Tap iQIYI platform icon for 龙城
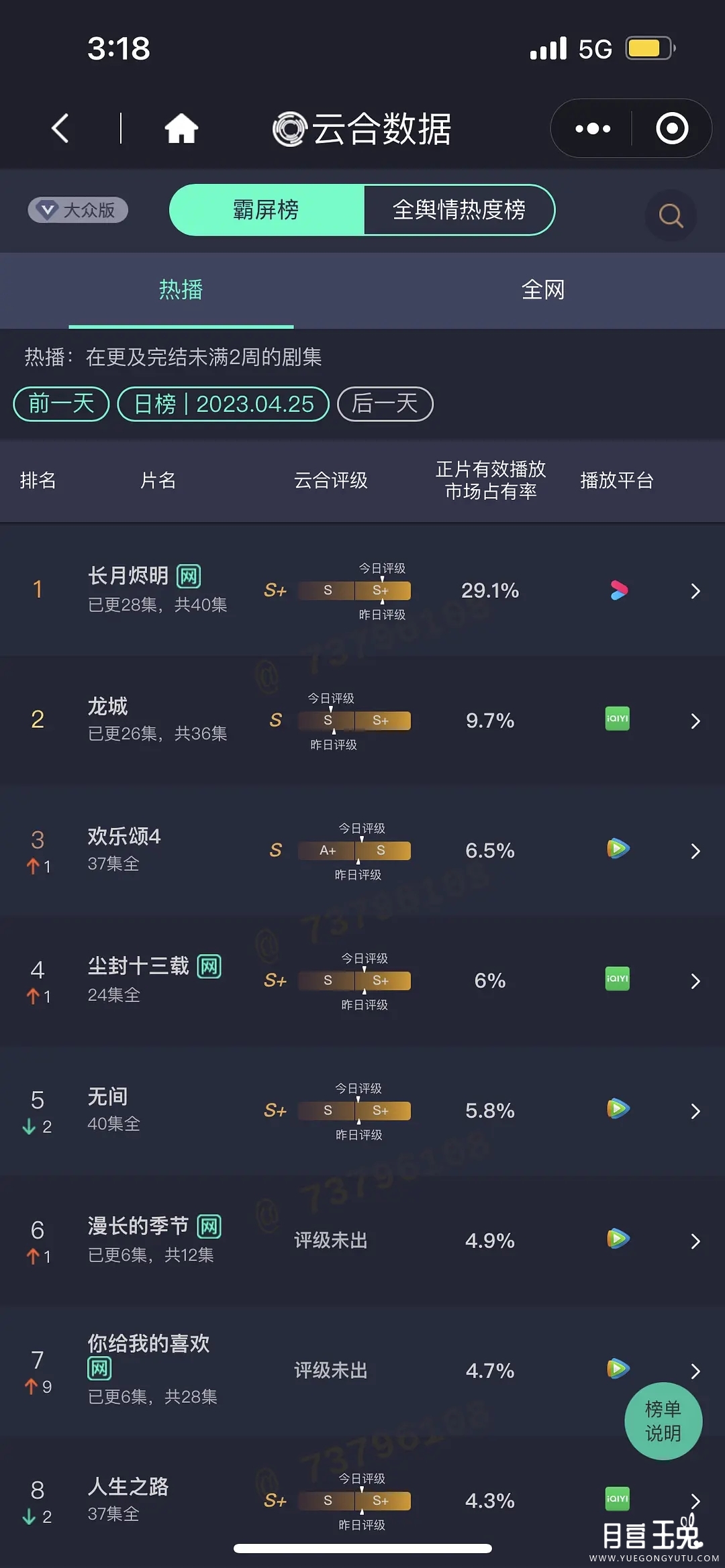725x1568 pixels. coord(617,719)
